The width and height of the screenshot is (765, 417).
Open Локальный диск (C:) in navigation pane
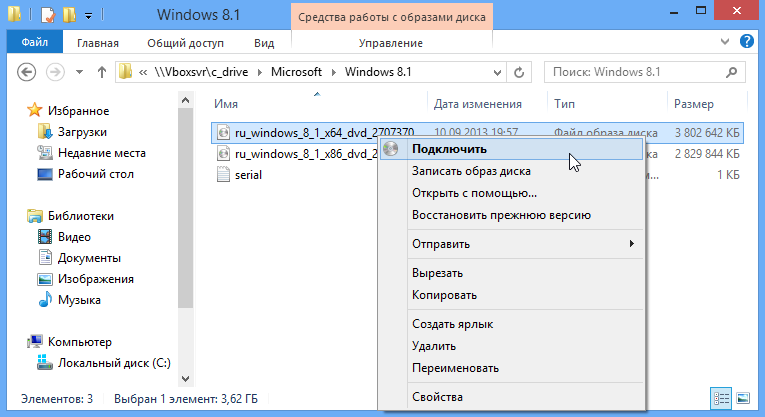click(113, 362)
